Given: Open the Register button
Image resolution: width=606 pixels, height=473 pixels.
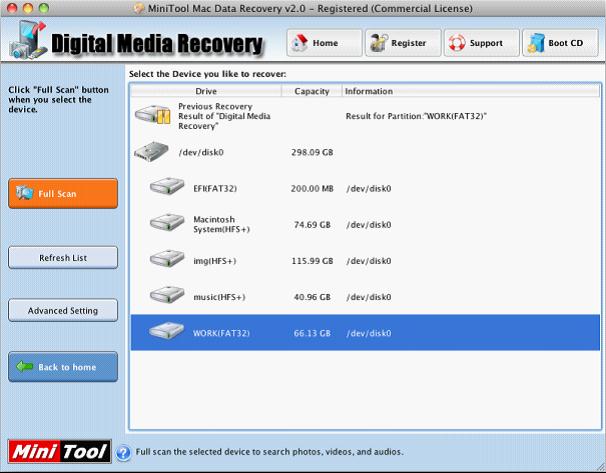Looking at the screenshot, I should tap(403, 43).
